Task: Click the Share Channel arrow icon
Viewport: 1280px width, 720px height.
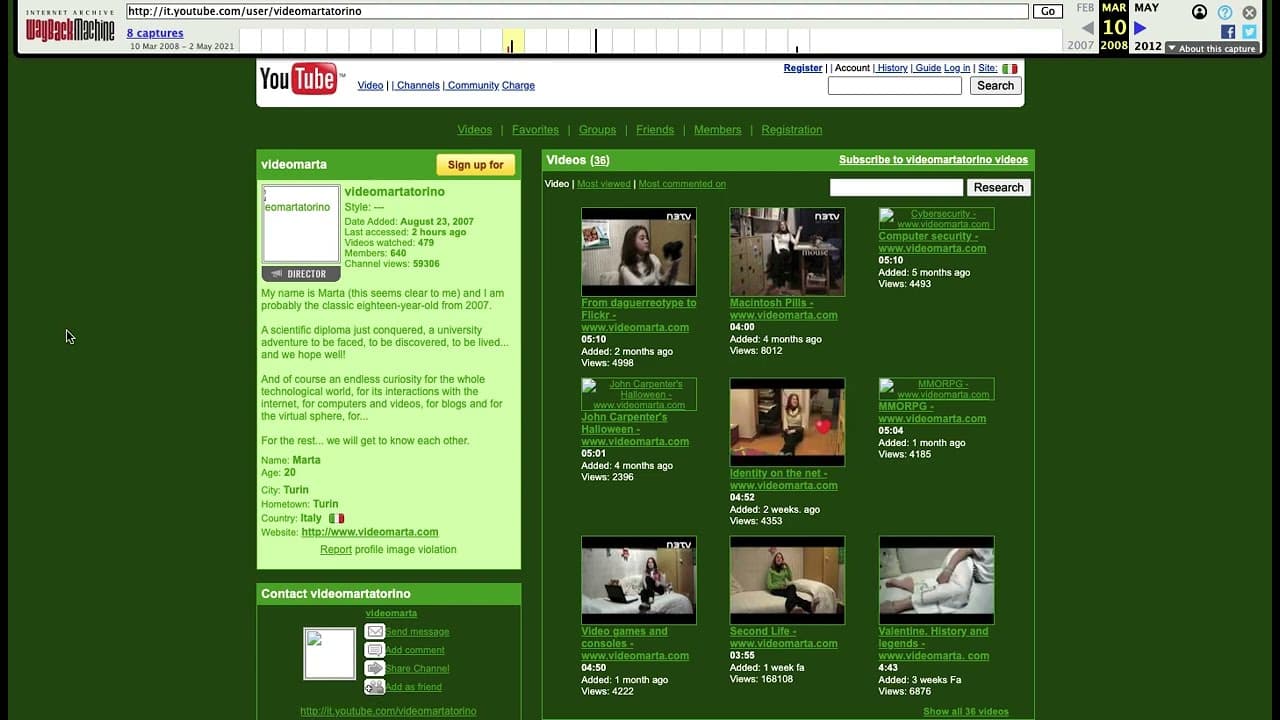Action: (375, 668)
